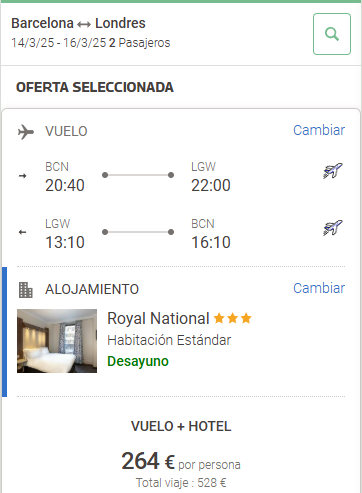Click the left arrow of return flight

pyautogui.click(x=22, y=232)
